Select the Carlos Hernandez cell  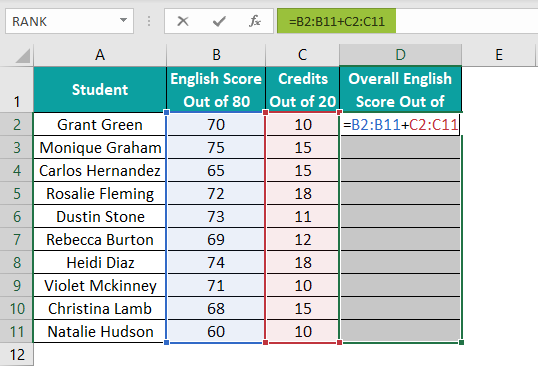click(x=100, y=170)
